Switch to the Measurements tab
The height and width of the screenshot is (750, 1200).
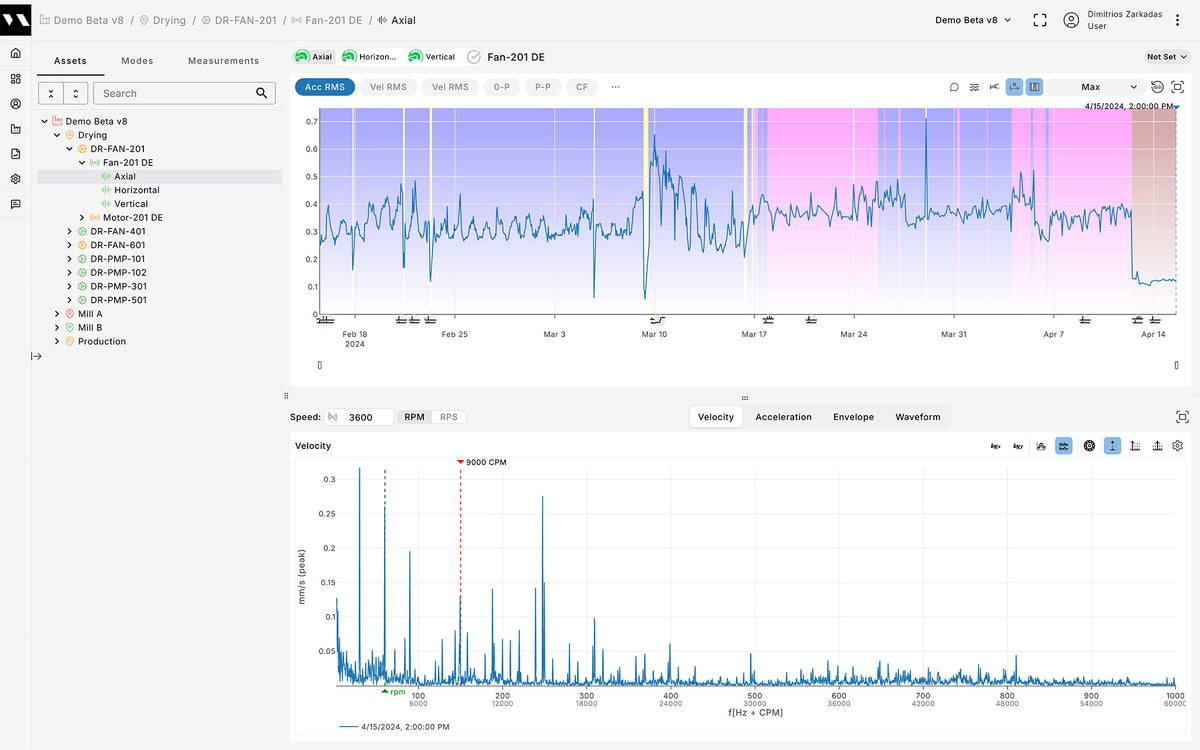tap(223, 61)
